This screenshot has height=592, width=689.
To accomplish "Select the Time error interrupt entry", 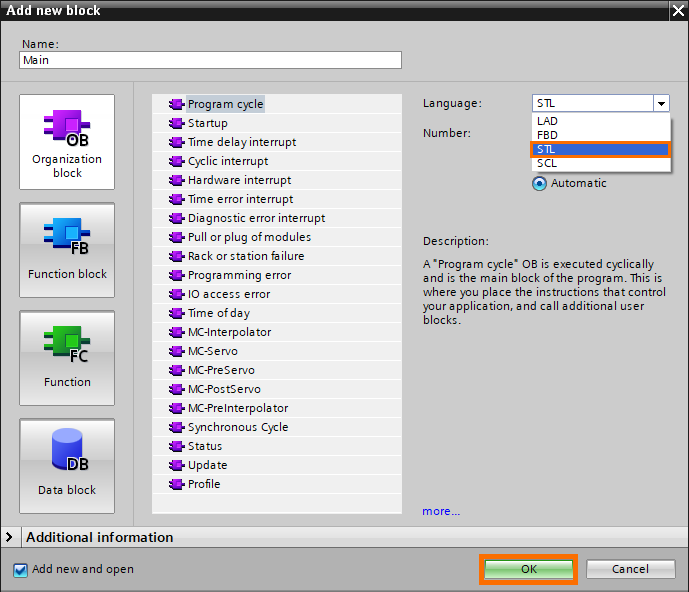I will point(277,199).
